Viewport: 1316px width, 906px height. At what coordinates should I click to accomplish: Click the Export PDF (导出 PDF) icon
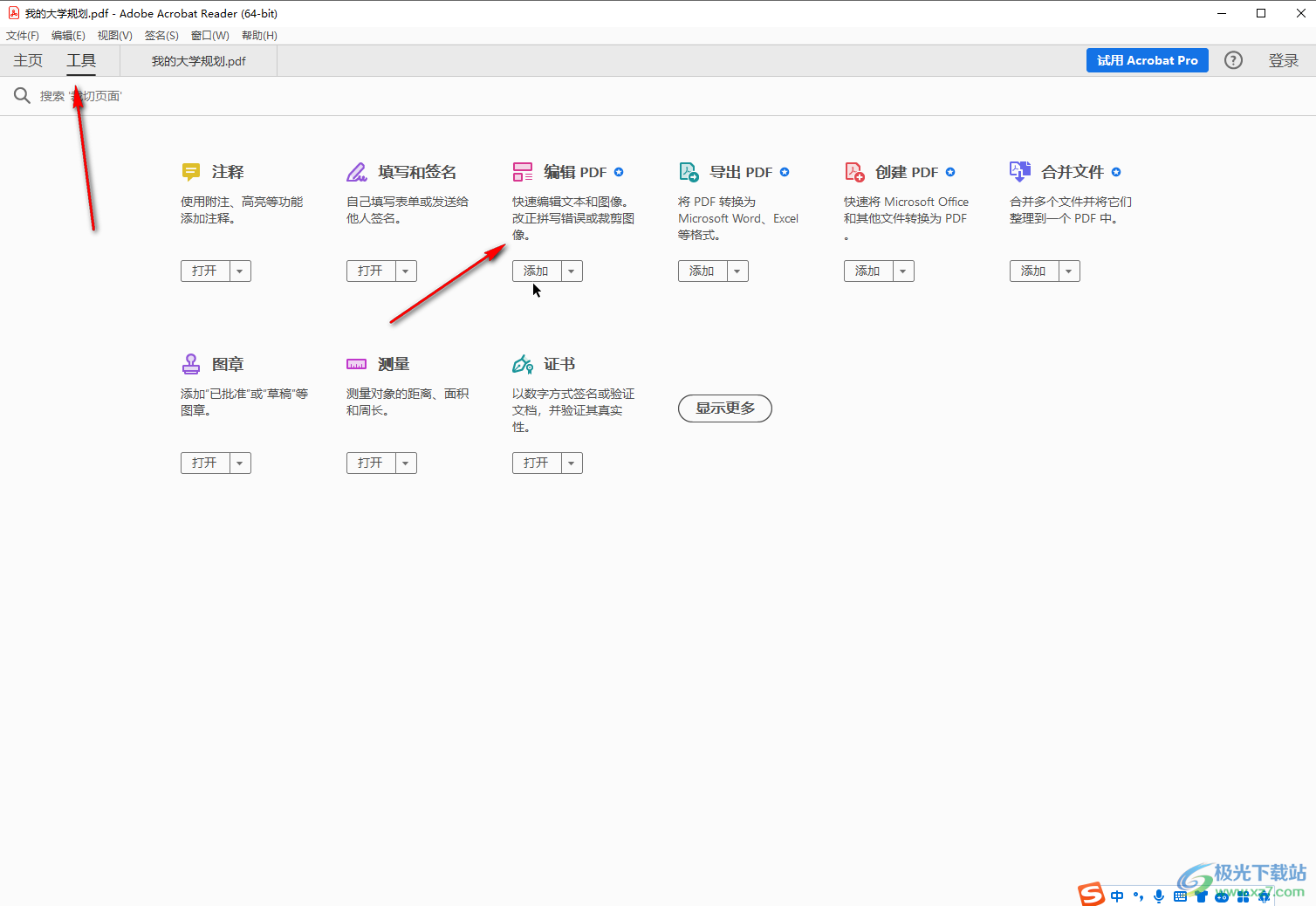pos(689,171)
